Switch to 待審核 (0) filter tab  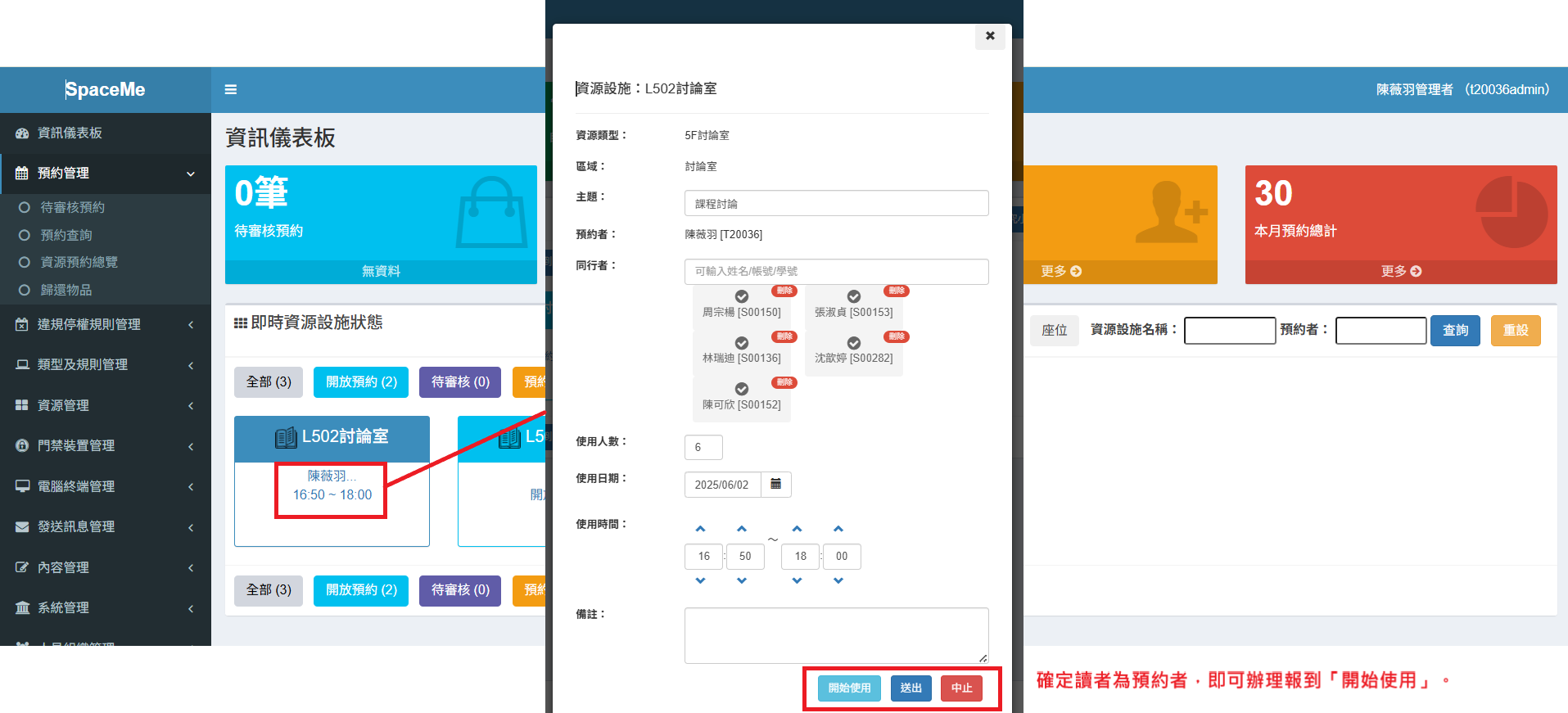[x=460, y=381]
